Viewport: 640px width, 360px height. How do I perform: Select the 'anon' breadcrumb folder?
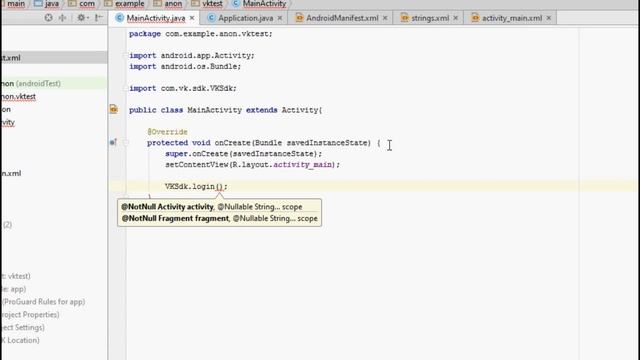pos(168,4)
